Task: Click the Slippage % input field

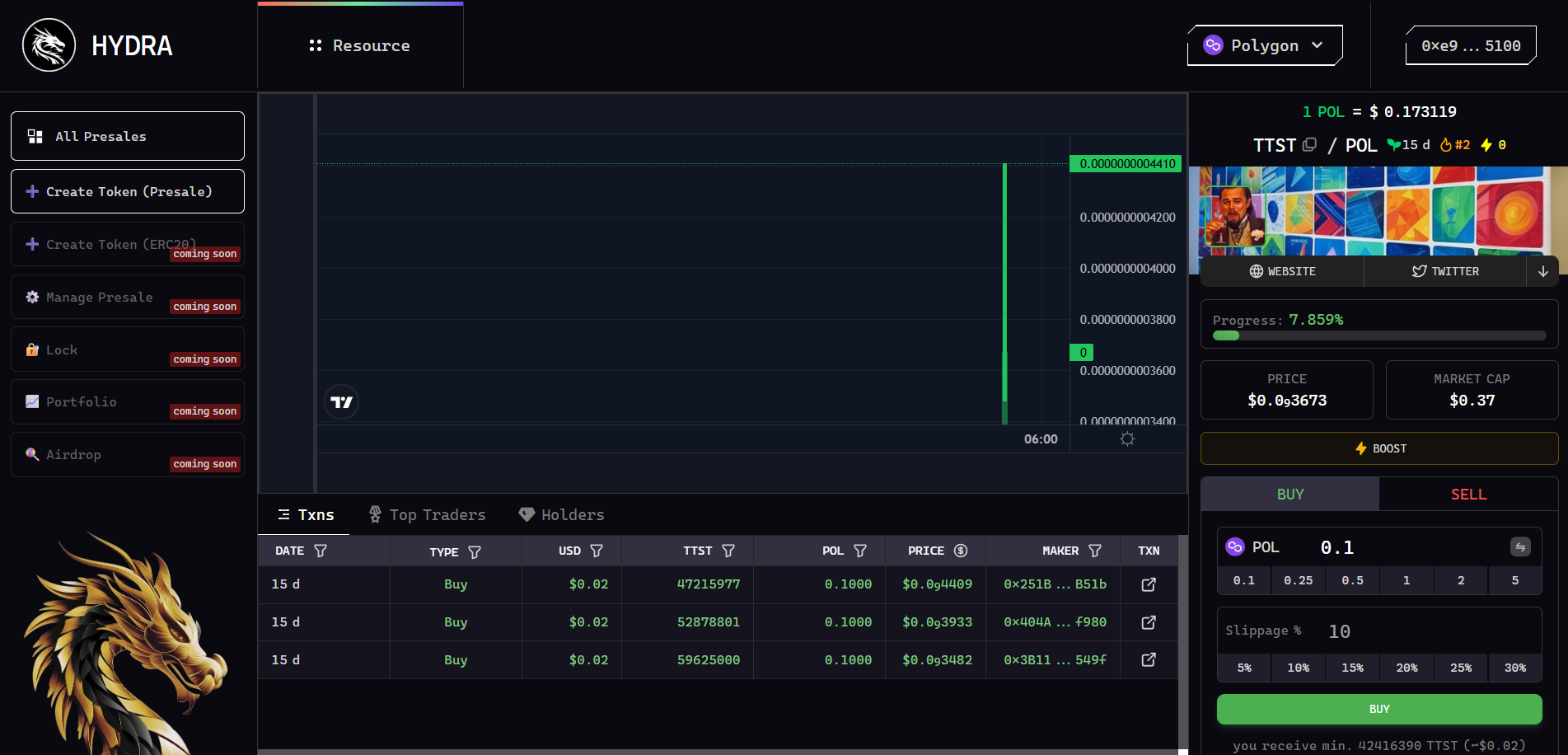Action: pyautogui.click(x=1430, y=631)
